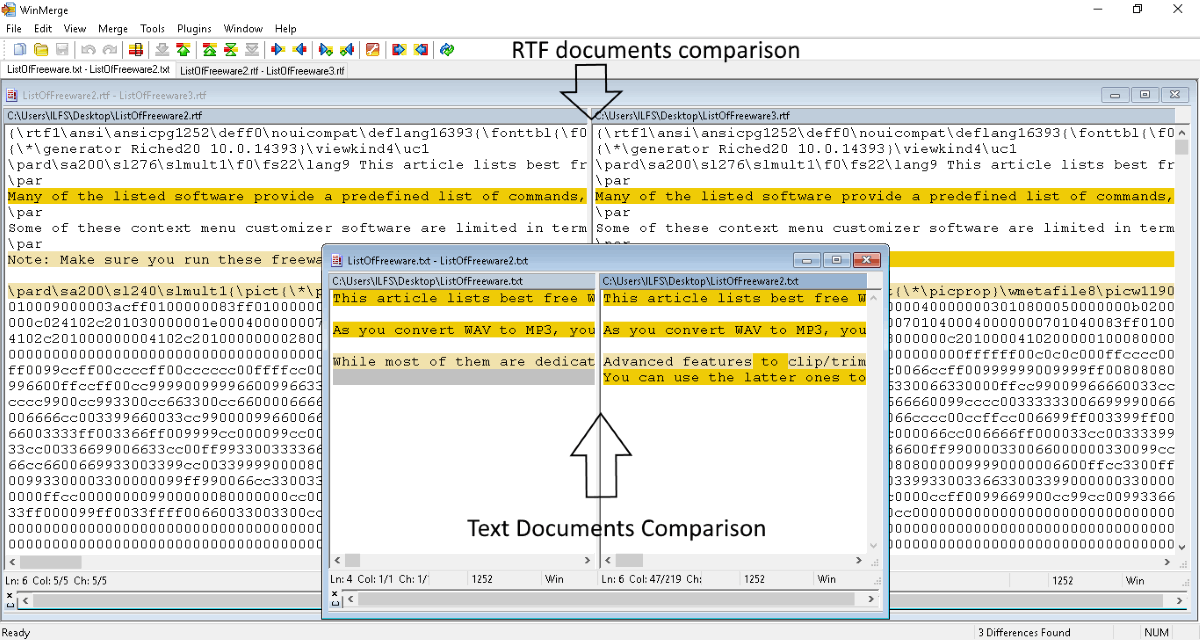This screenshot has height=640, width=1200.
Task: Click the RTF left pane horizontal scrollbar thumb
Action: point(51,562)
